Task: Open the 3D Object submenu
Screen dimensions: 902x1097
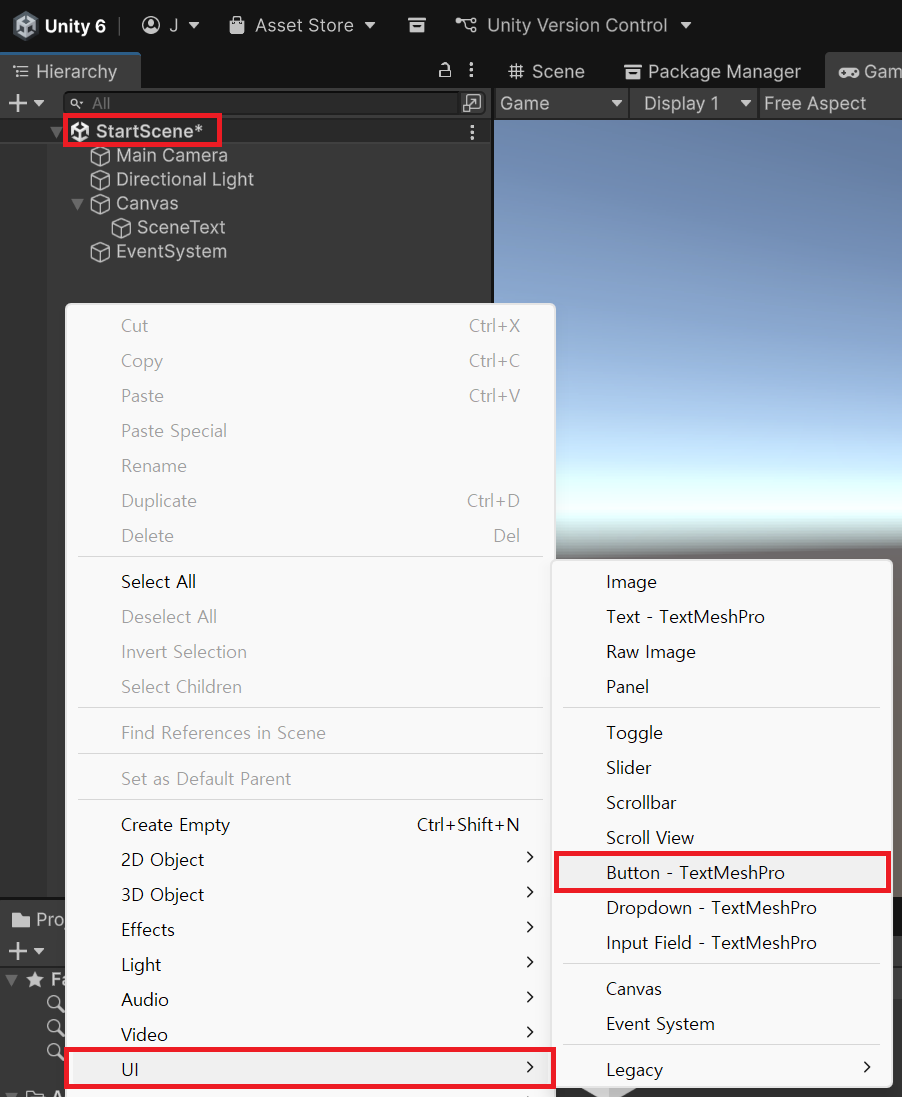Action: [x=310, y=895]
